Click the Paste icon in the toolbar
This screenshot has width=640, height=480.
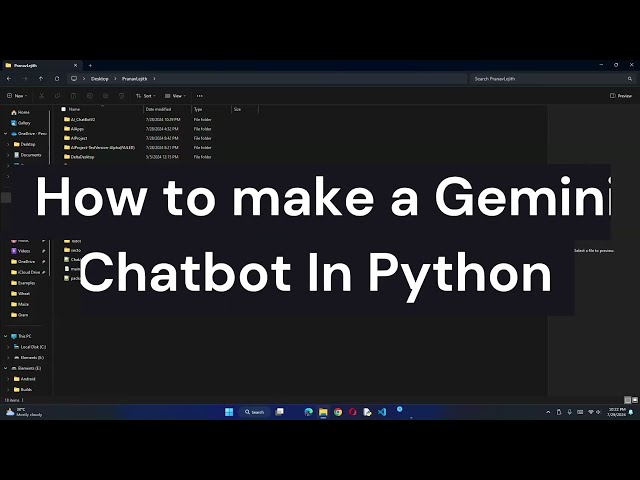point(73,96)
